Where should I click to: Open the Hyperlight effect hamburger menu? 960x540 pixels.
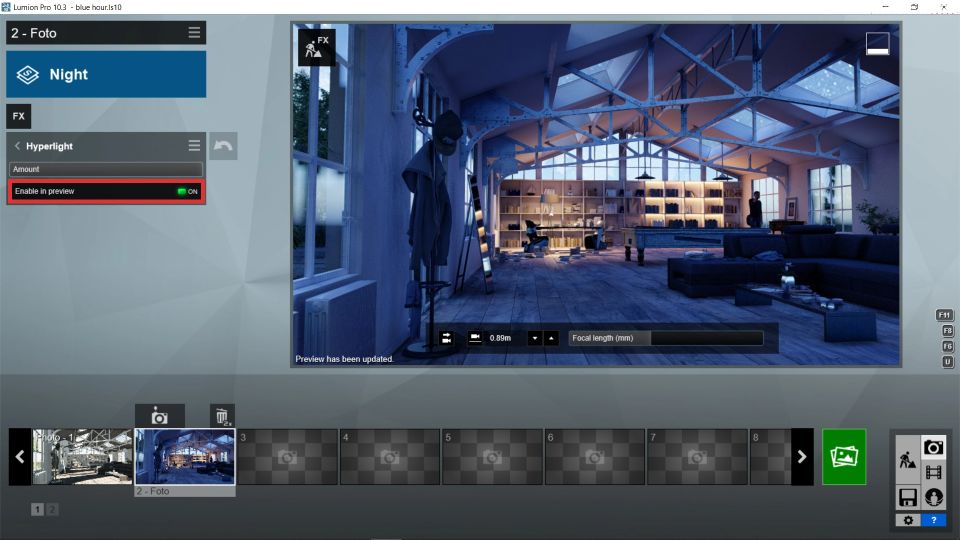[194, 146]
